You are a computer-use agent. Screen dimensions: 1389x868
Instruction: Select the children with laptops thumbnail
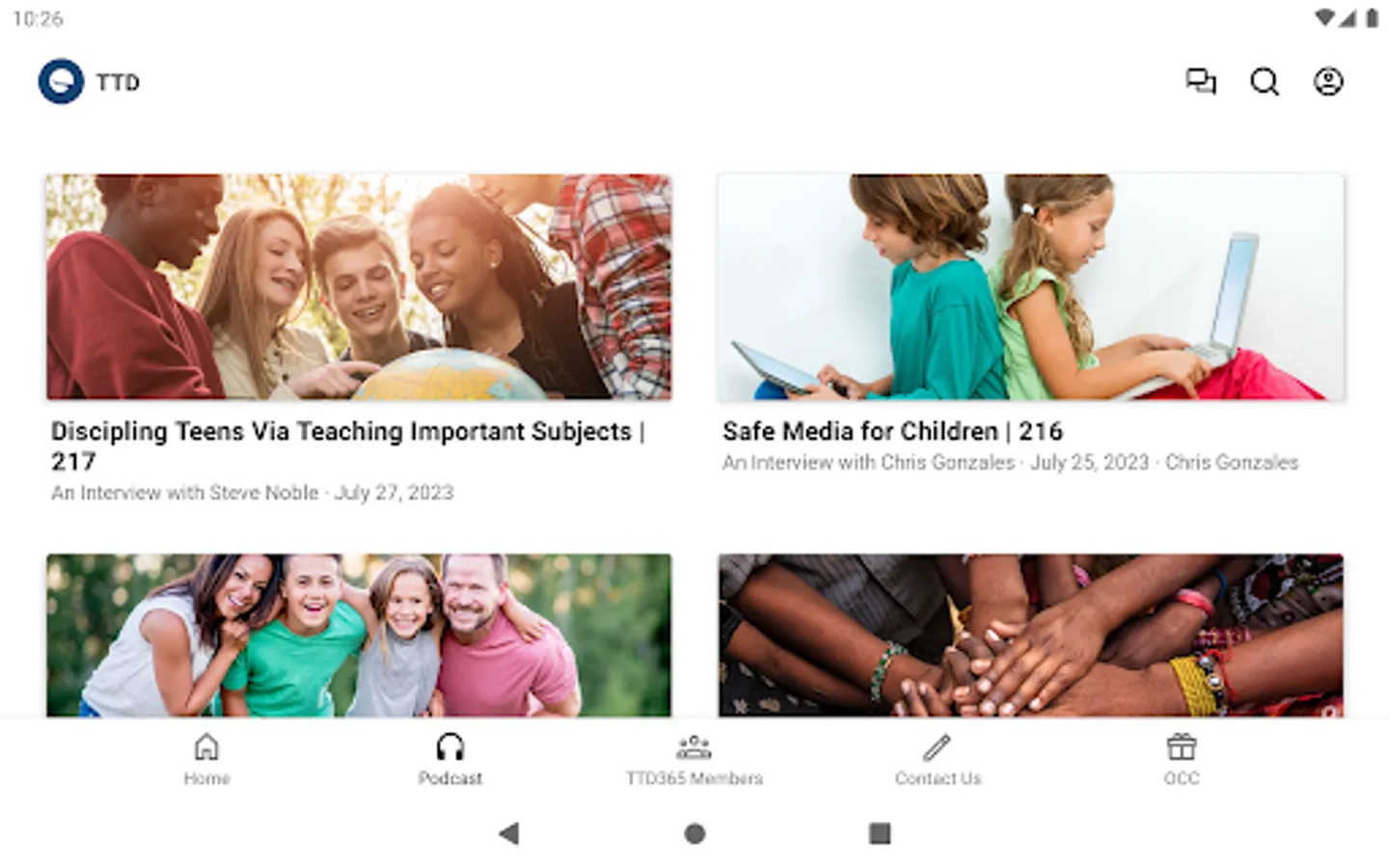click(1030, 286)
